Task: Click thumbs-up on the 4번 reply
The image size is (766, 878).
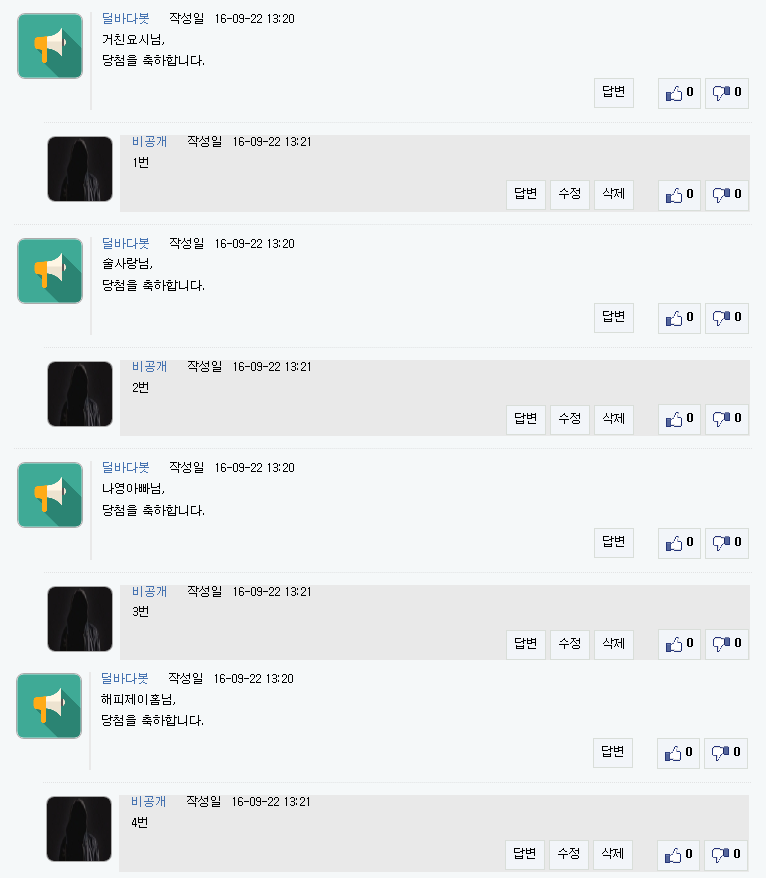Action: click(678, 855)
